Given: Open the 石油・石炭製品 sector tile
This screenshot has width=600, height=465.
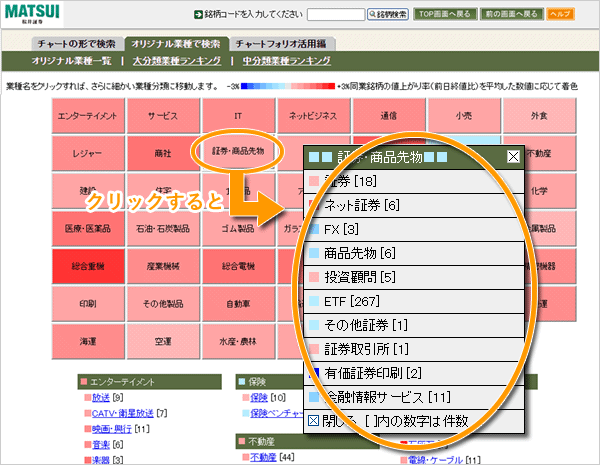Looking at the screenshot, I should (163, 228).
